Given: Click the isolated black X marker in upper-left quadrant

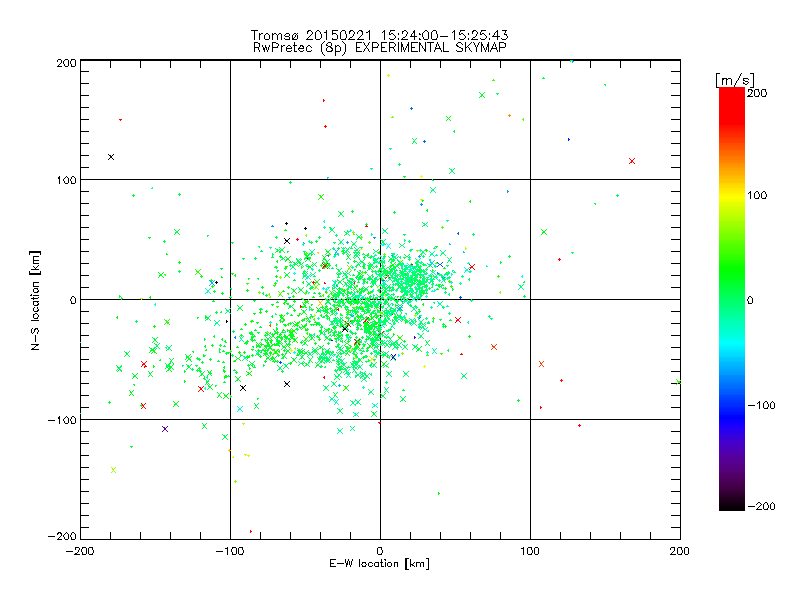Looking at the screenshot, I should 111,157.
